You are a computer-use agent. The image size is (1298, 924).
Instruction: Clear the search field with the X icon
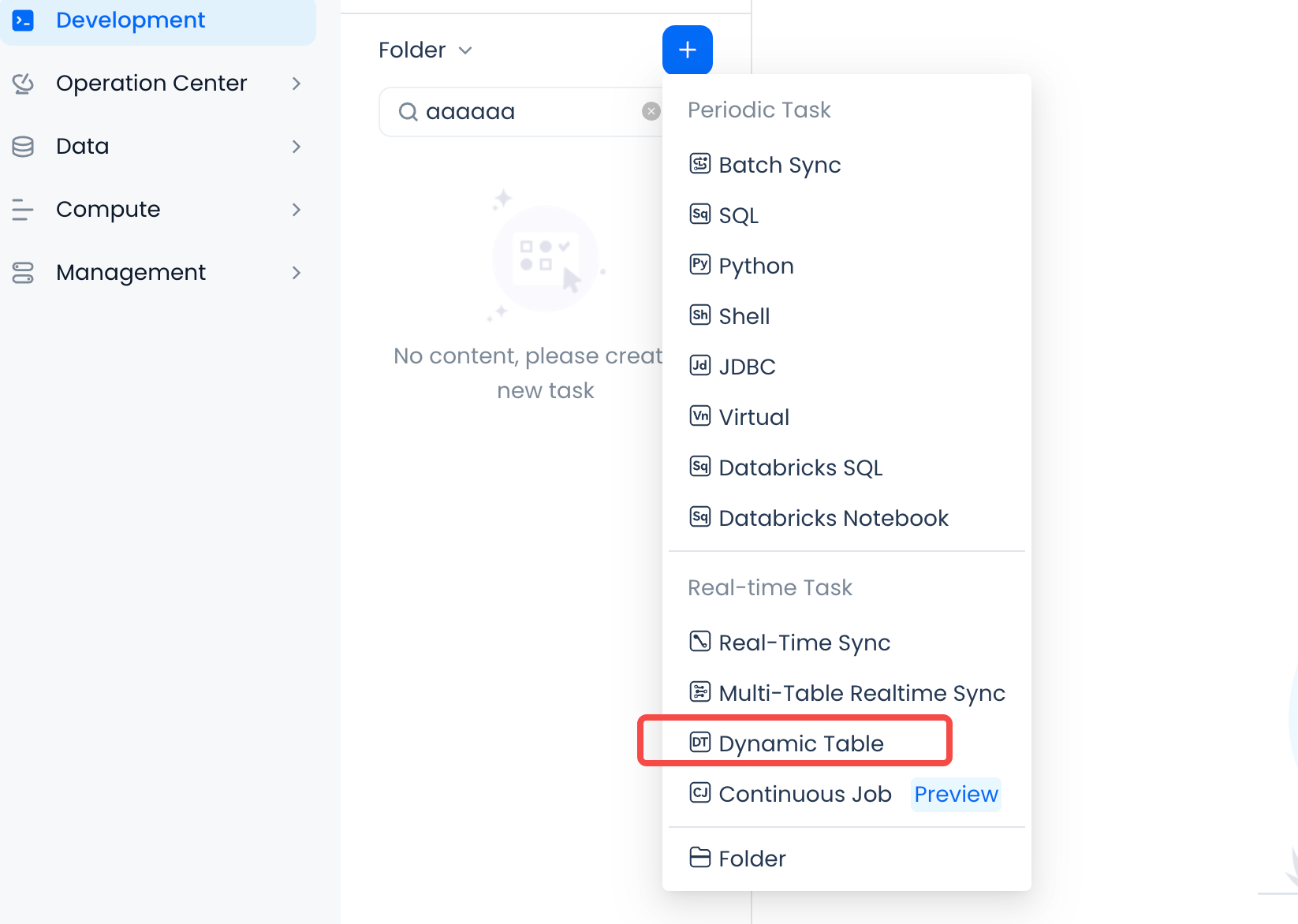(x=651, y=111)
